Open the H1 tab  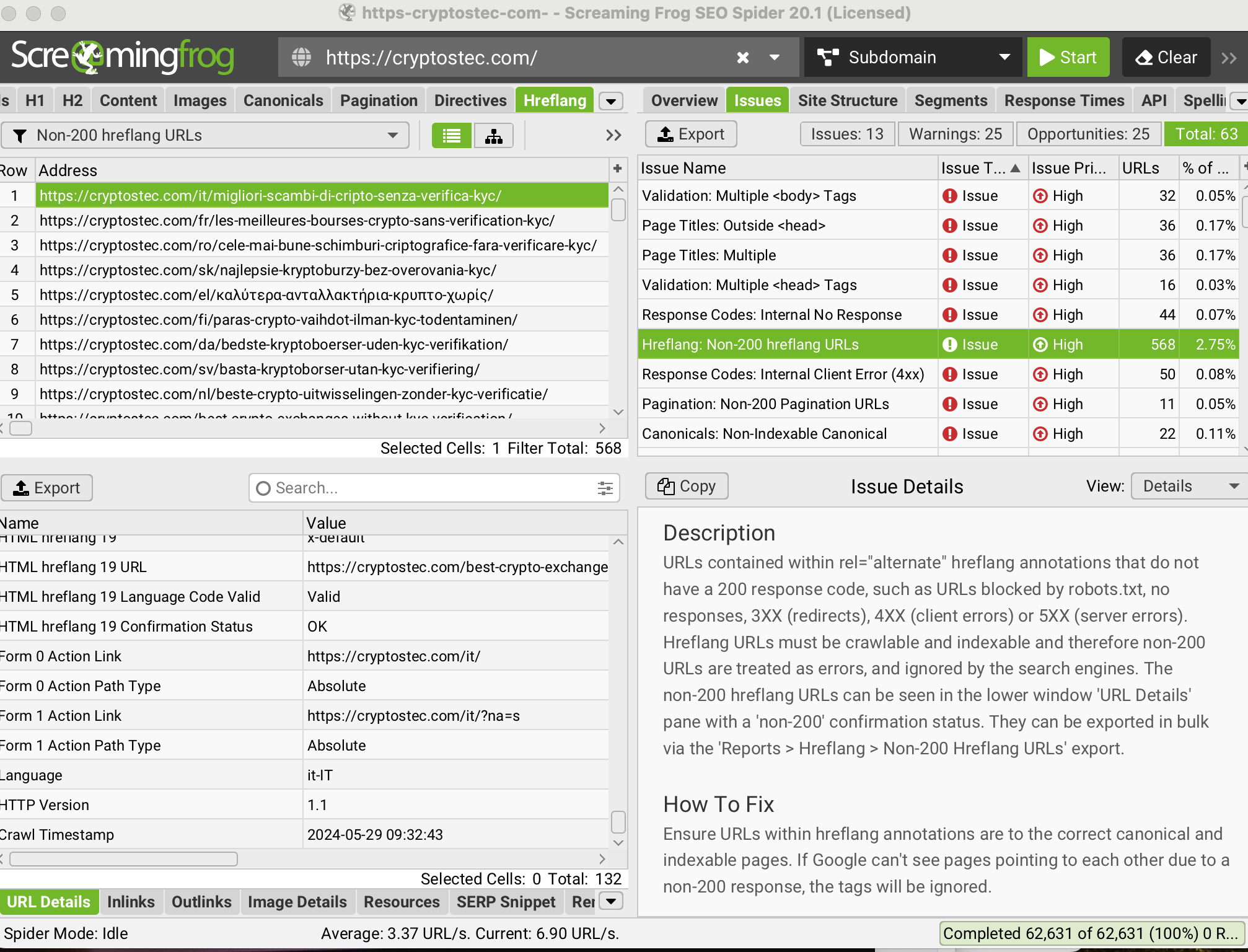click(35, 100)
